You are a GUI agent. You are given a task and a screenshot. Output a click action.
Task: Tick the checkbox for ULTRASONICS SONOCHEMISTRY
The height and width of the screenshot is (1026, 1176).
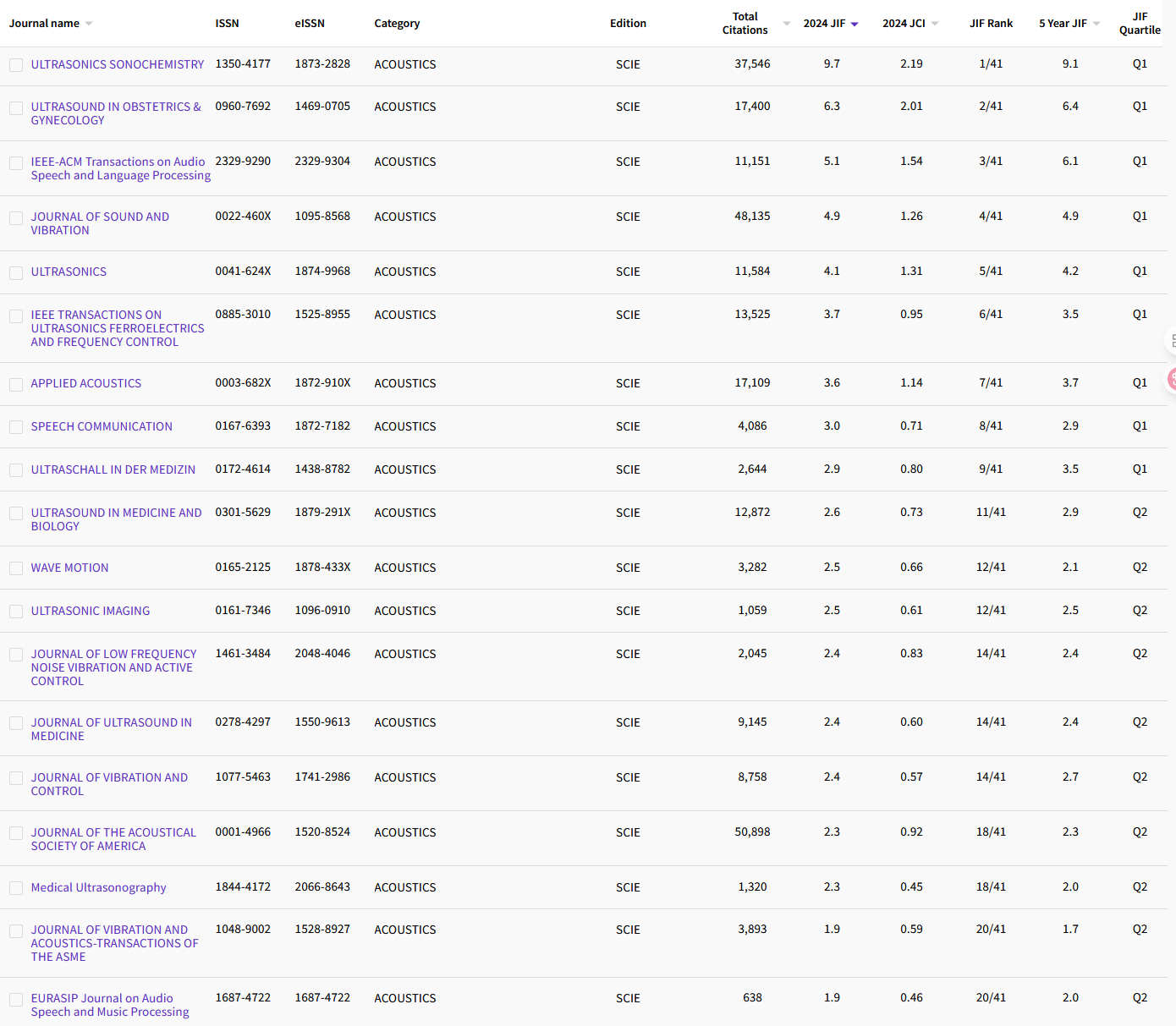pos(16,65)
